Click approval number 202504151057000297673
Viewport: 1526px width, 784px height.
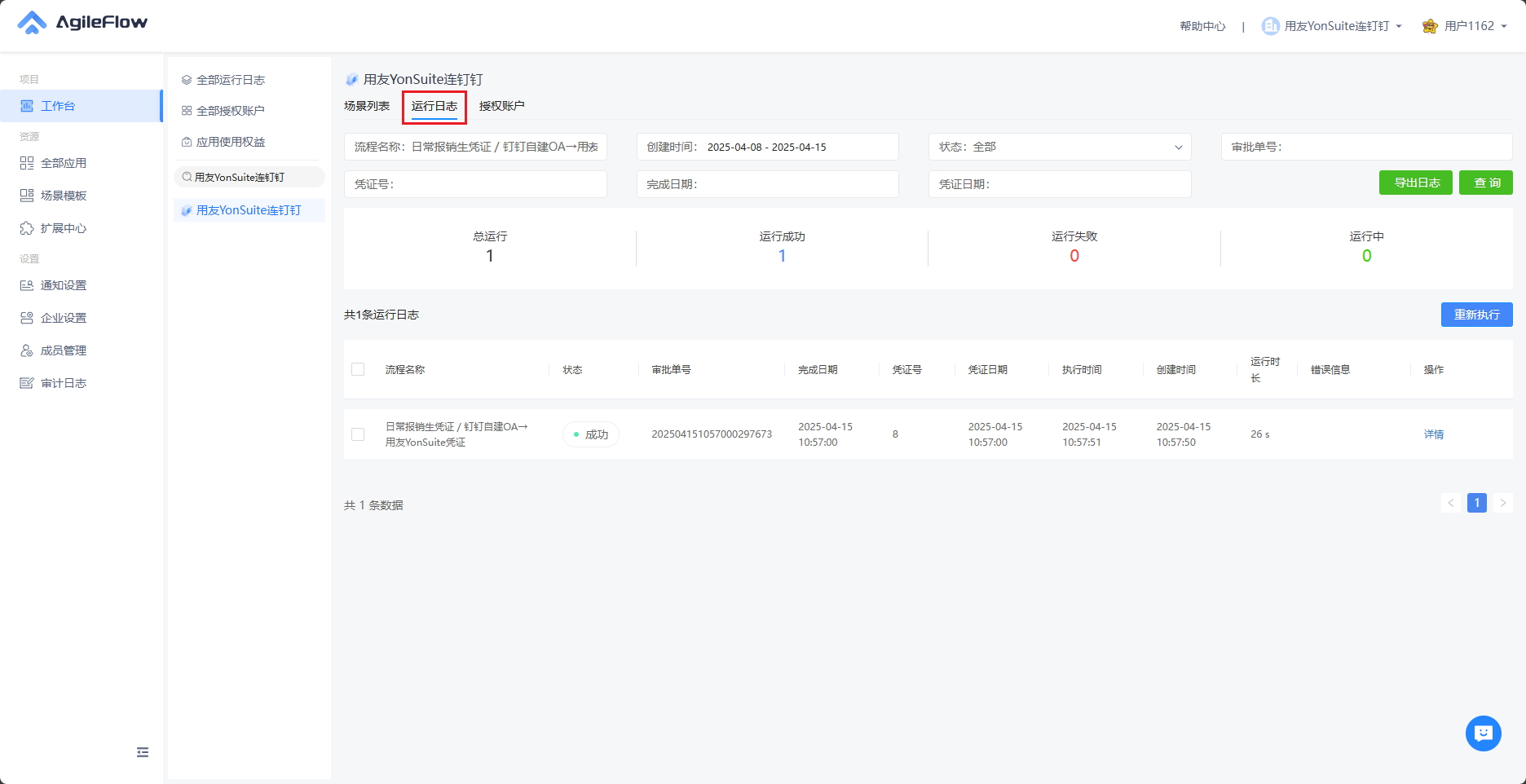[712, 434]
